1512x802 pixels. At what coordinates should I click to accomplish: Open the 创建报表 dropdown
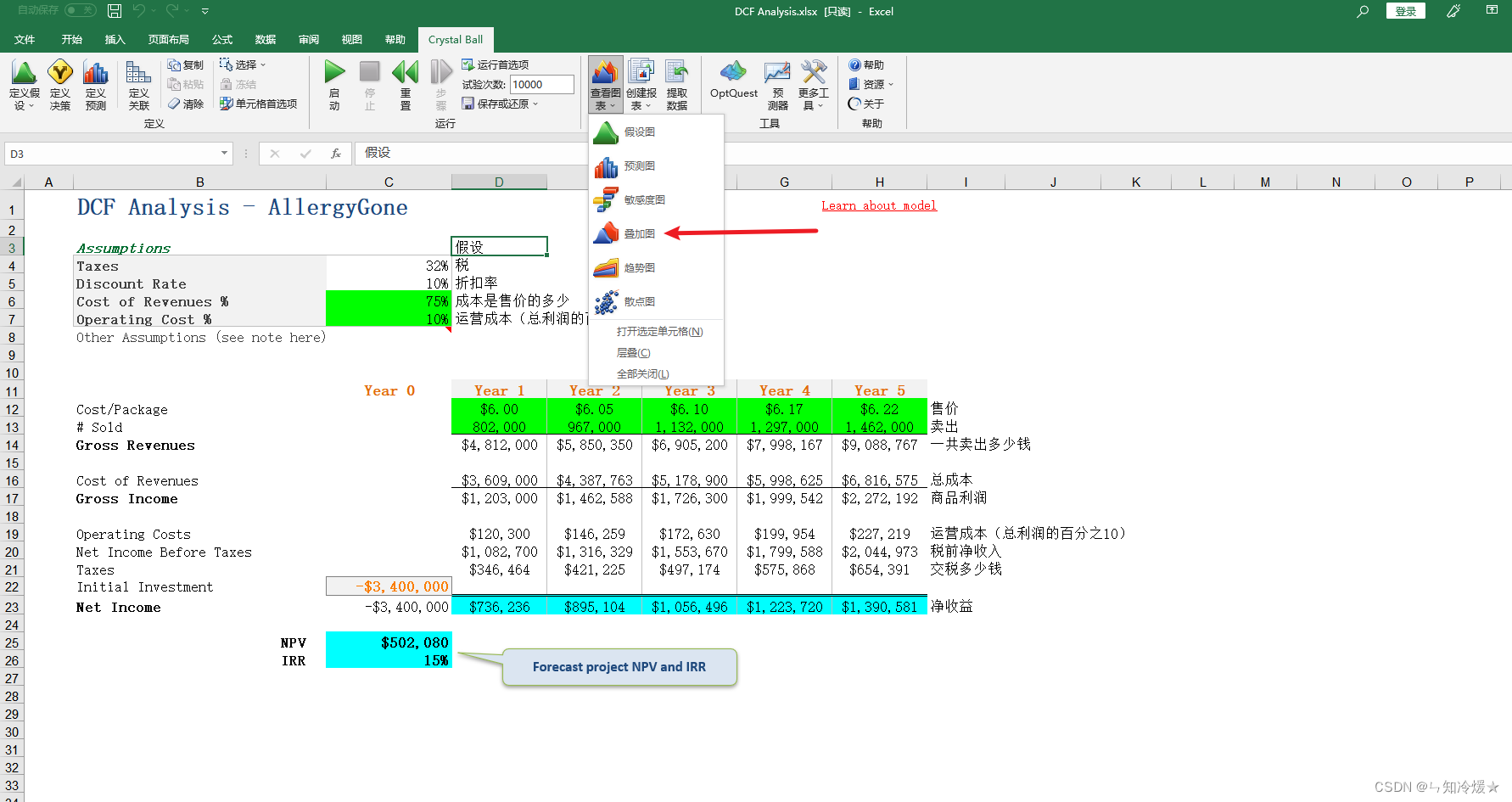click(x=641, y=85)
